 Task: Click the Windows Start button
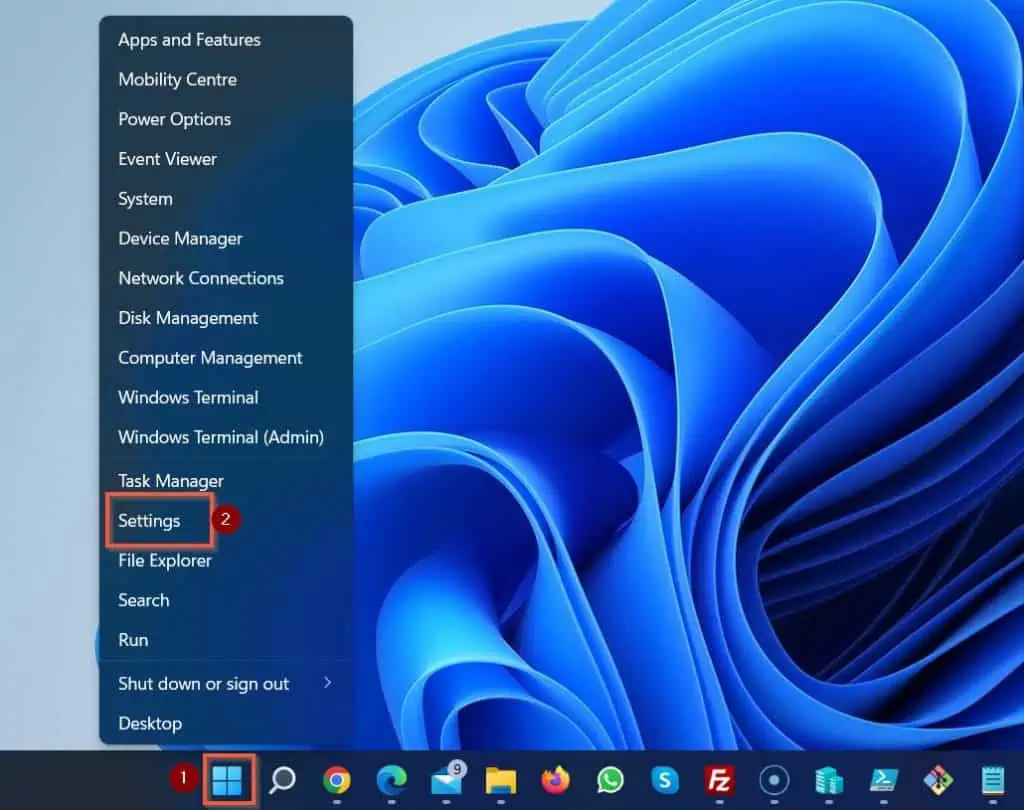227,779
